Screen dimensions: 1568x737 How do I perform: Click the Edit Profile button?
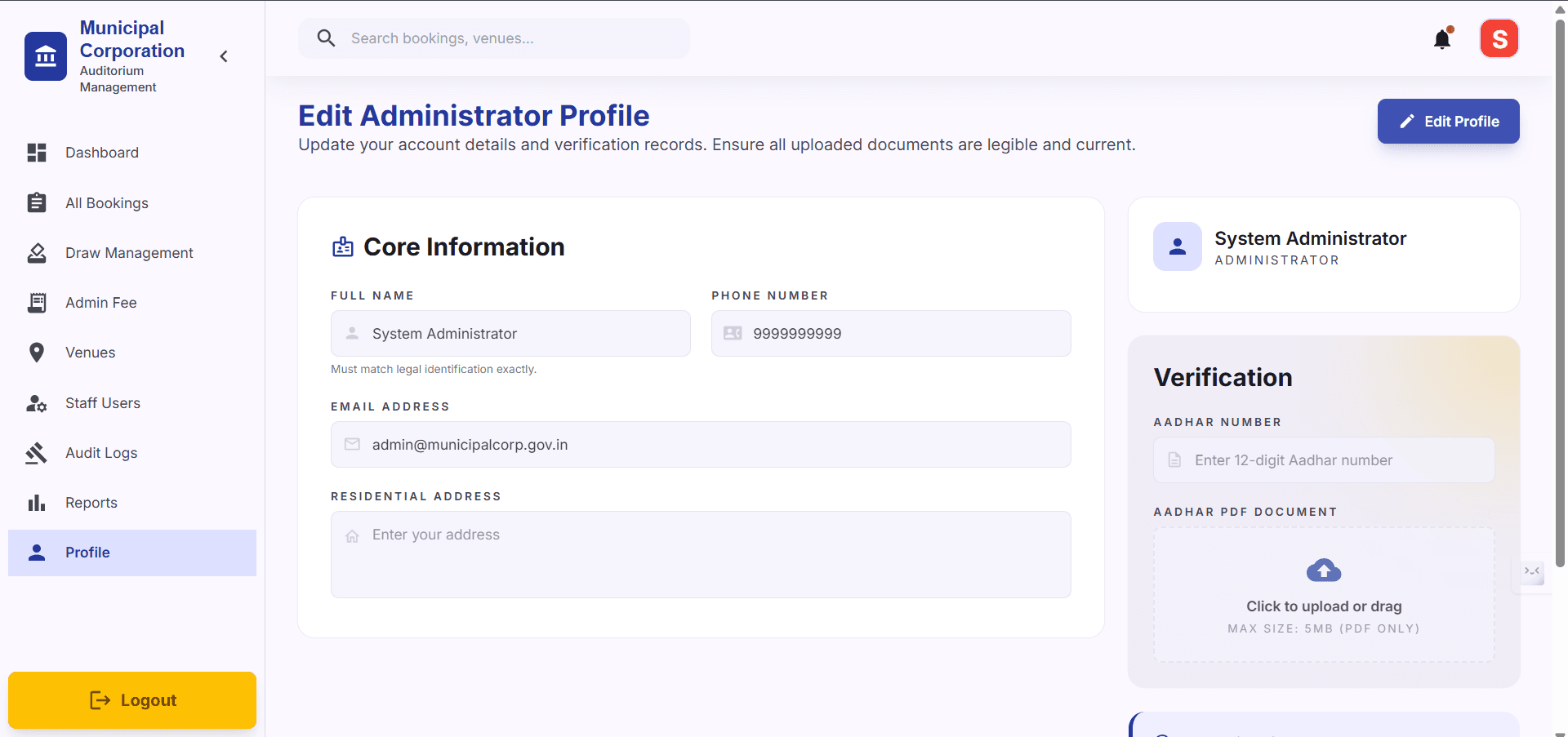(x=1448, y=122)
